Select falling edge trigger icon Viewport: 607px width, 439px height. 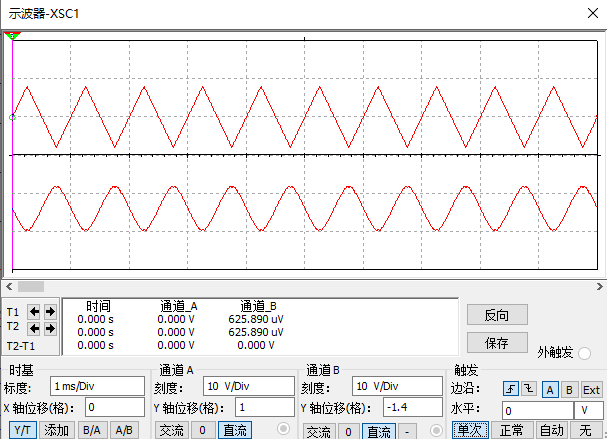(x=529, y=389)
